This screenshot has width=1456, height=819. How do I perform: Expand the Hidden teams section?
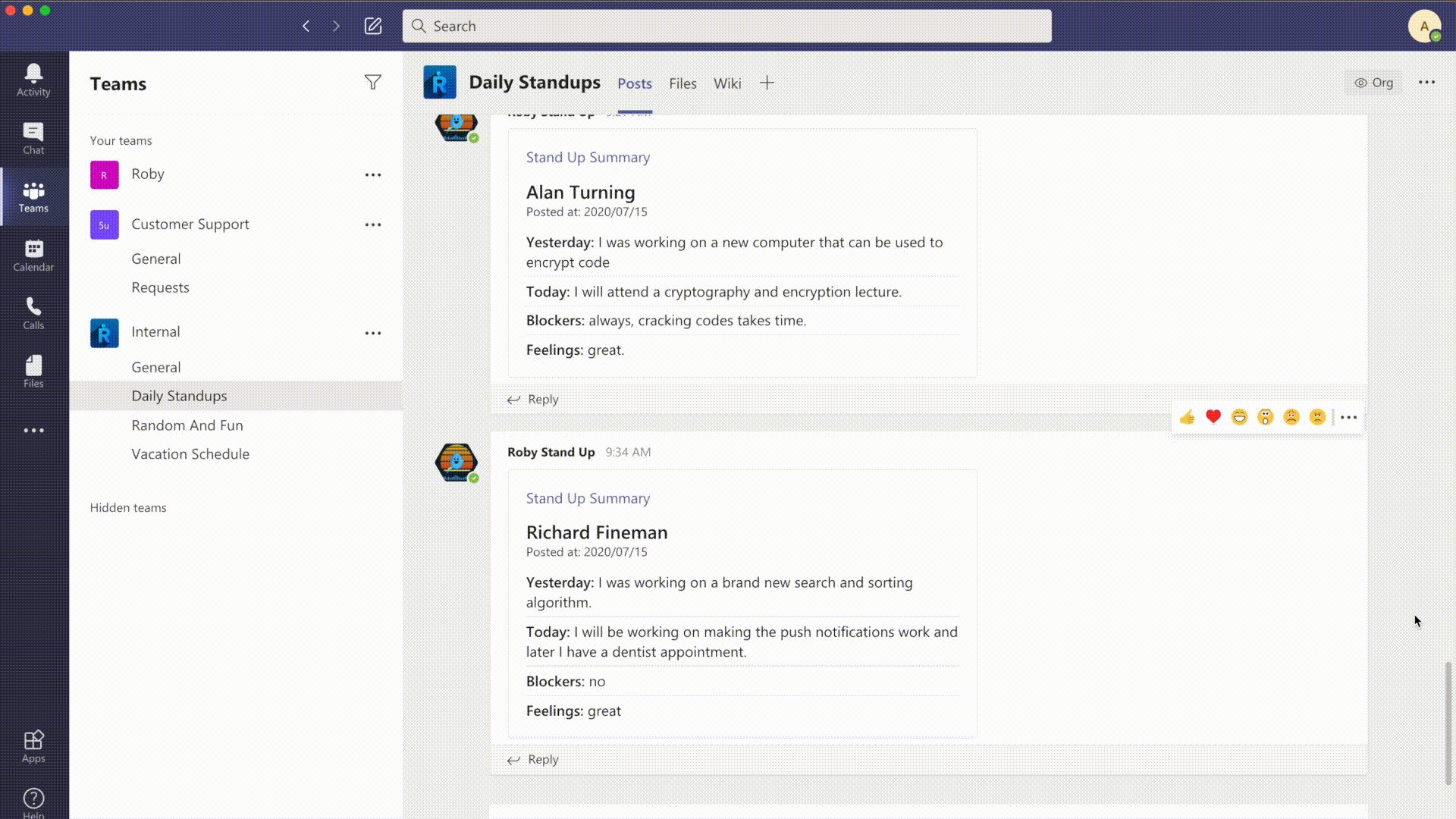(128, 508)
